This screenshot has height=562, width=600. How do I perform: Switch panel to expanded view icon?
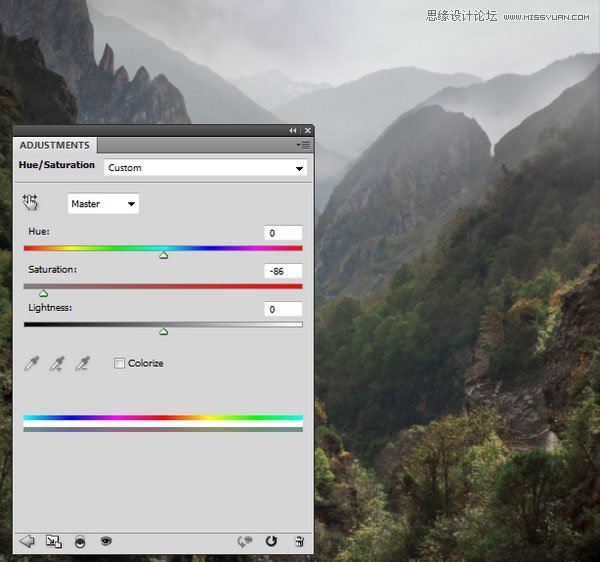[x=54, y=541]
